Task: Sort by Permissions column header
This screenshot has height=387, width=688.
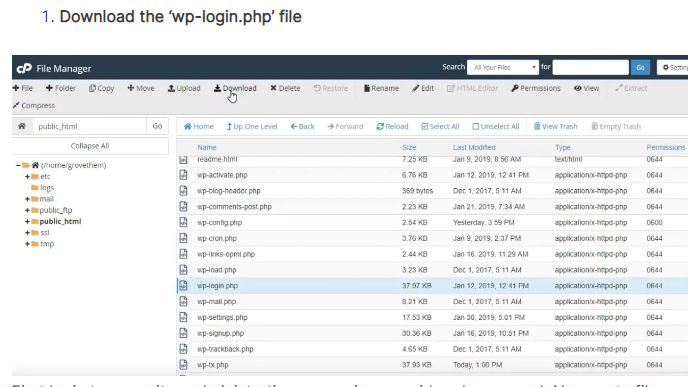Action: 666,147
